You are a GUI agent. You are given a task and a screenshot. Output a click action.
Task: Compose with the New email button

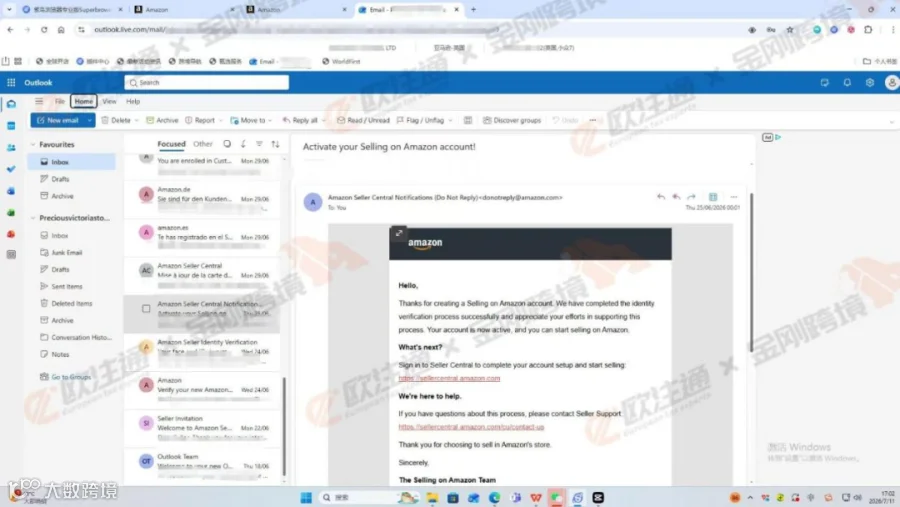58,121
